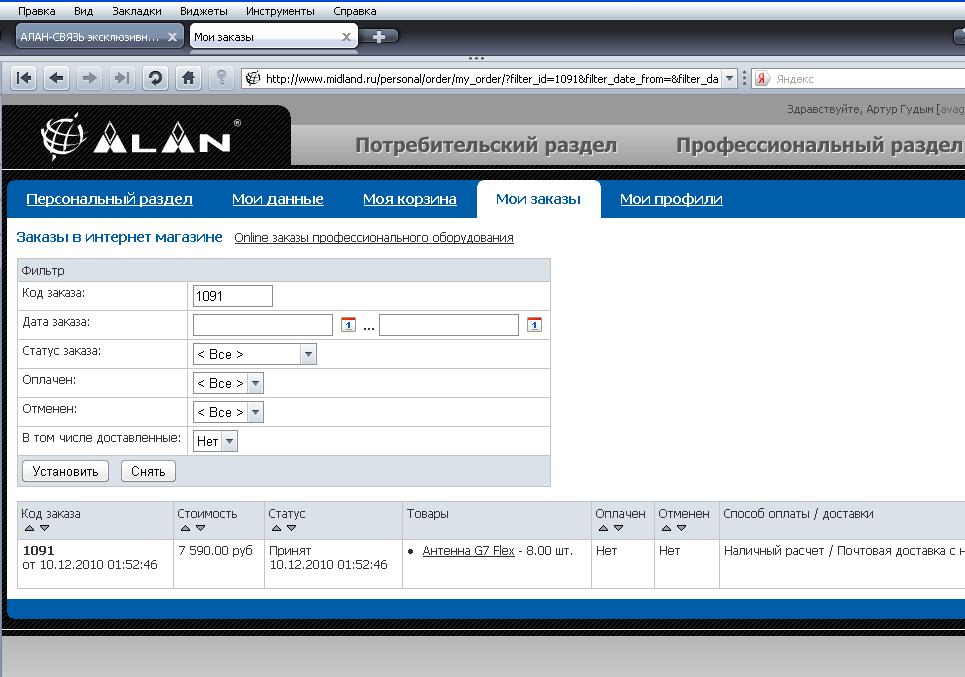Switch to Моя корзина tab

[x=409, y=199]
